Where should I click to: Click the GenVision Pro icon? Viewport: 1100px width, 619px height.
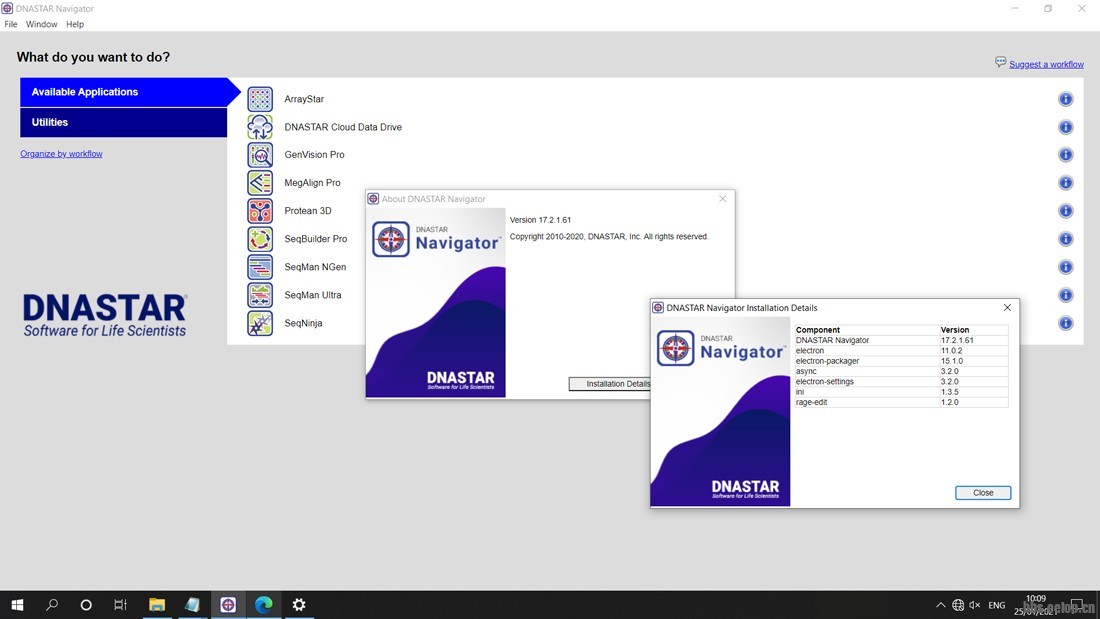tap(260, 155)
